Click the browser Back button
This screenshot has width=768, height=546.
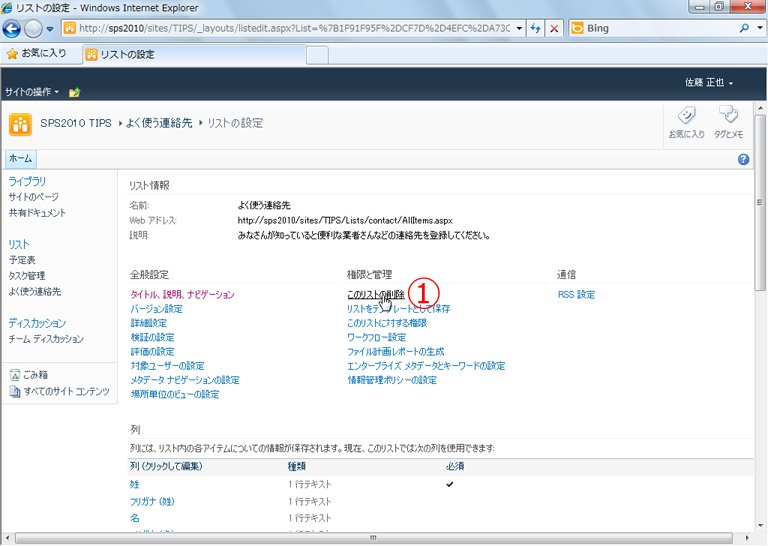[x=11, y=29]
